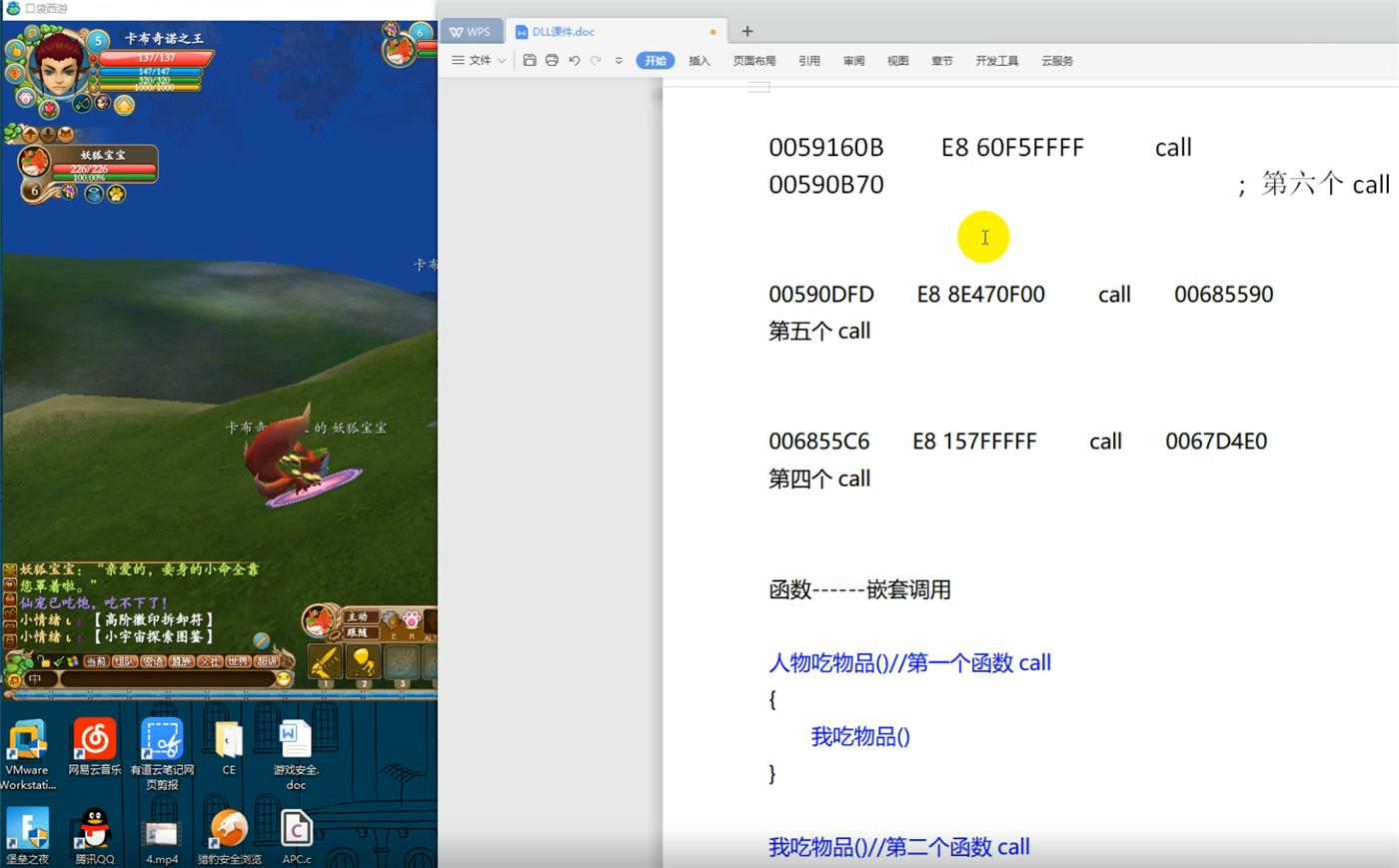Select the 世界 world chat channel button
This screenshot has width=1399, height=868.
[238, 661]
